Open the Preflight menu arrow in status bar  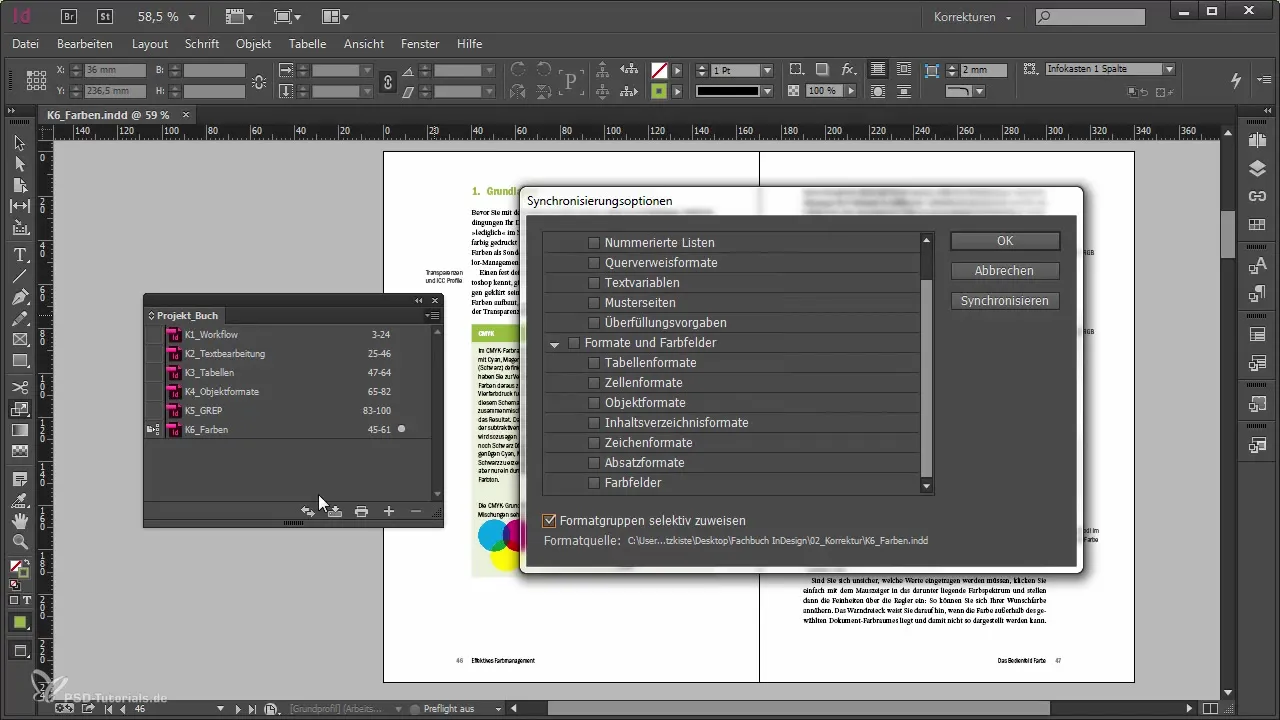point(498,709)
